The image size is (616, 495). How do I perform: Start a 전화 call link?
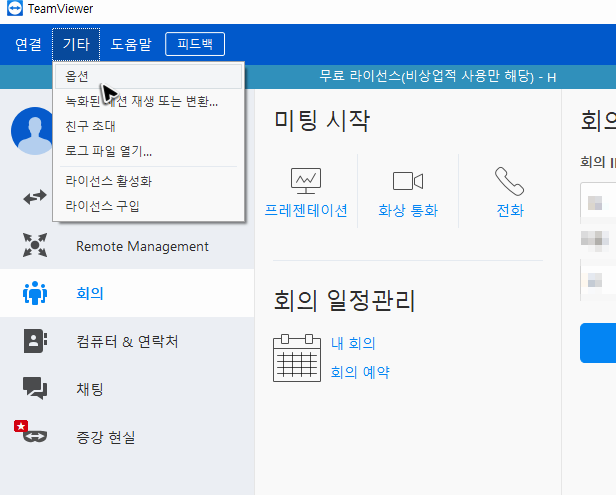click(x=510, y=211)
